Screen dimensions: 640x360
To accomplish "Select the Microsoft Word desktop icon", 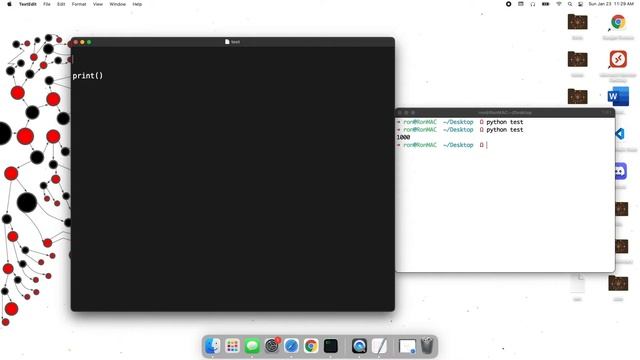I will 618,97.
